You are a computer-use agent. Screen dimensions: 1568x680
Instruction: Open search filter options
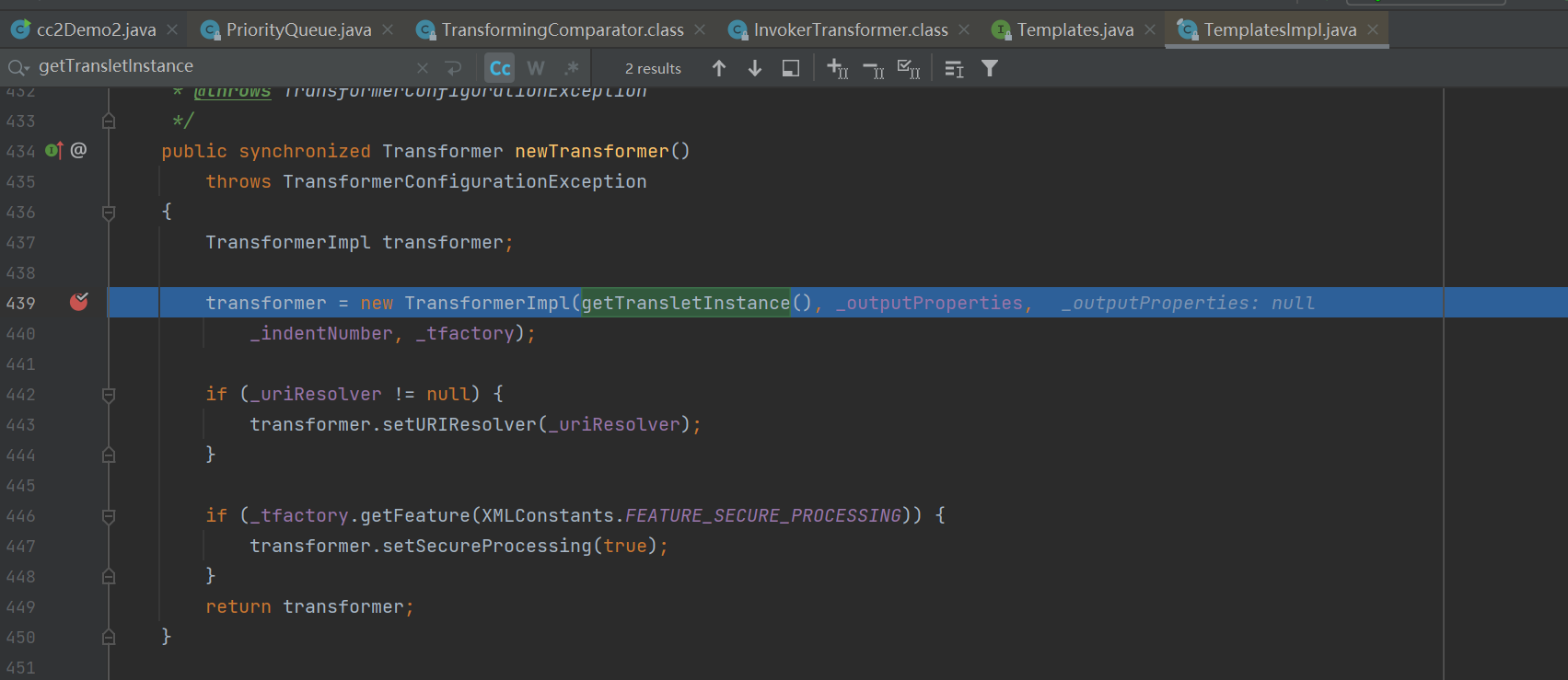click(990, 68)
